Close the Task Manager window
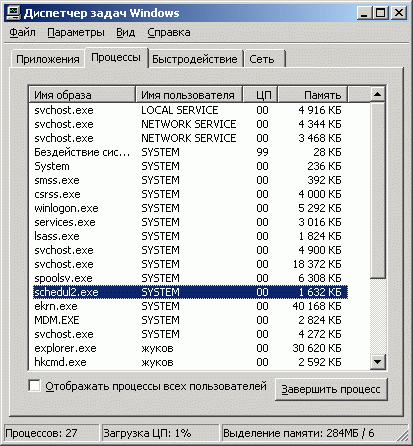Image resolution: width=413 pixels, height=446 pixels. point(398,13)
